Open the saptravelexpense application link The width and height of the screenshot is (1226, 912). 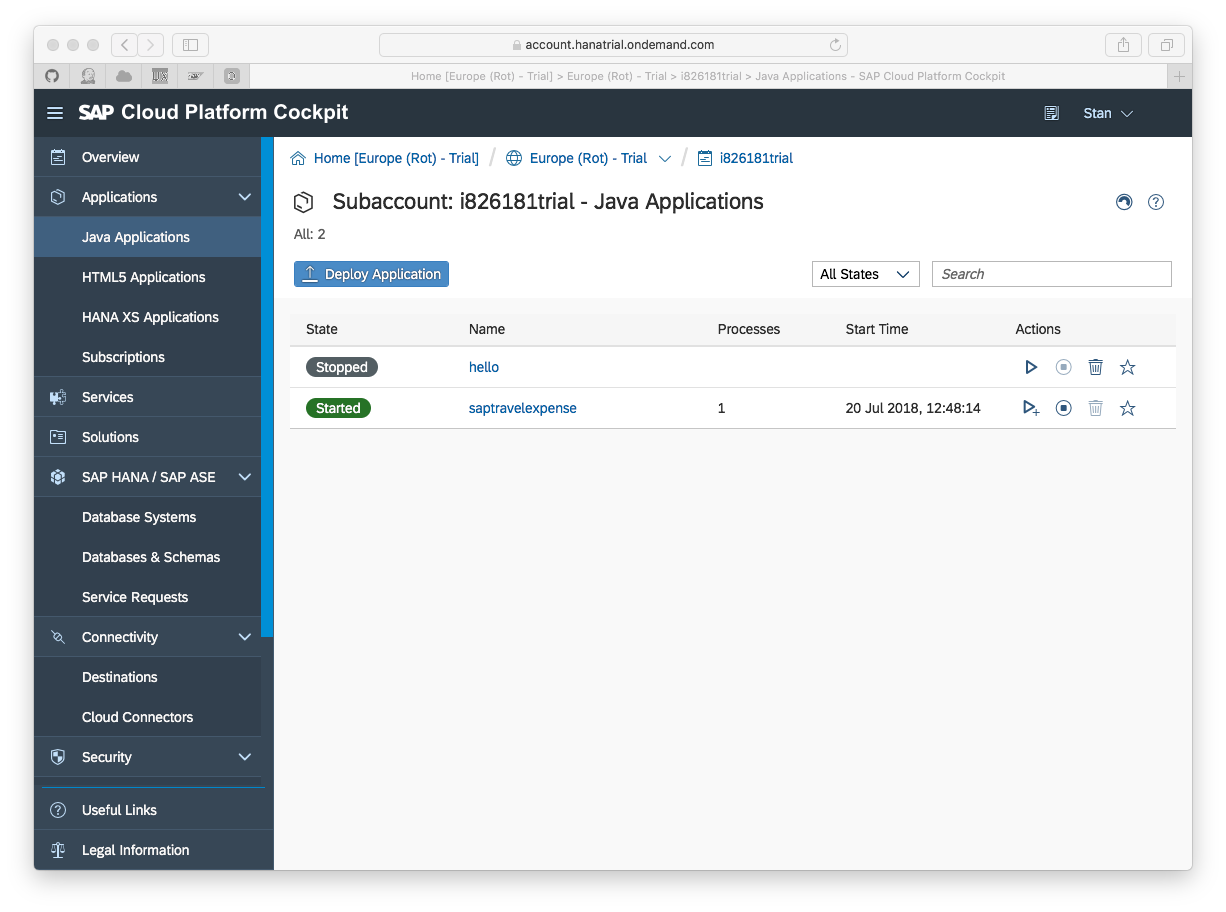pyautogui.click(x=523, y=408)
